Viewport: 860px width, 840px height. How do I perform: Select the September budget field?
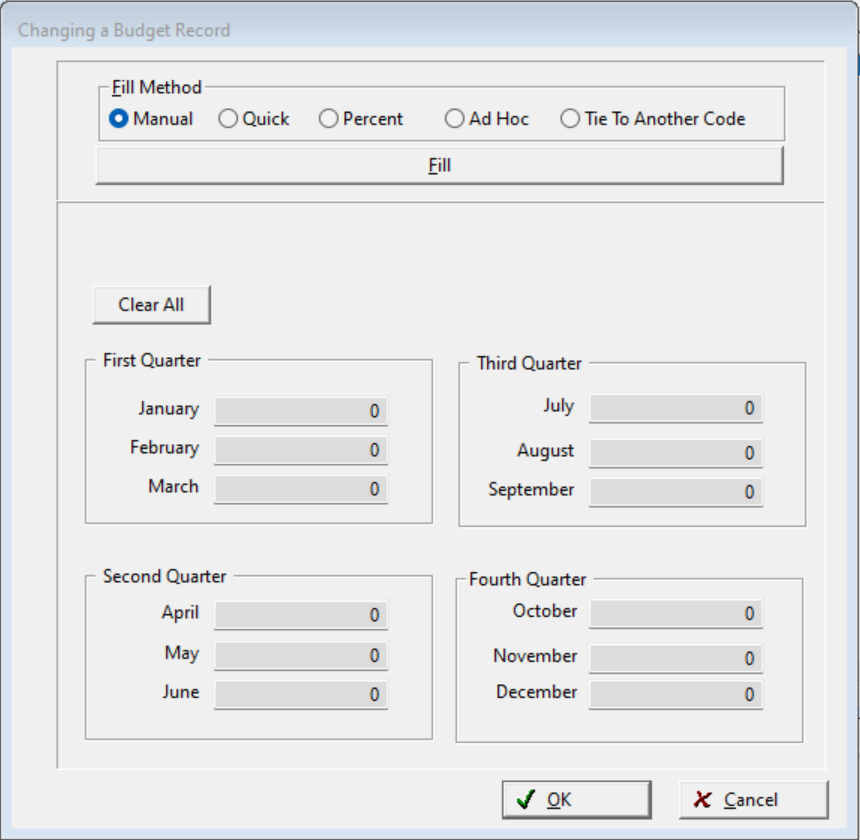pyautogui.click(x=675, y=491)
